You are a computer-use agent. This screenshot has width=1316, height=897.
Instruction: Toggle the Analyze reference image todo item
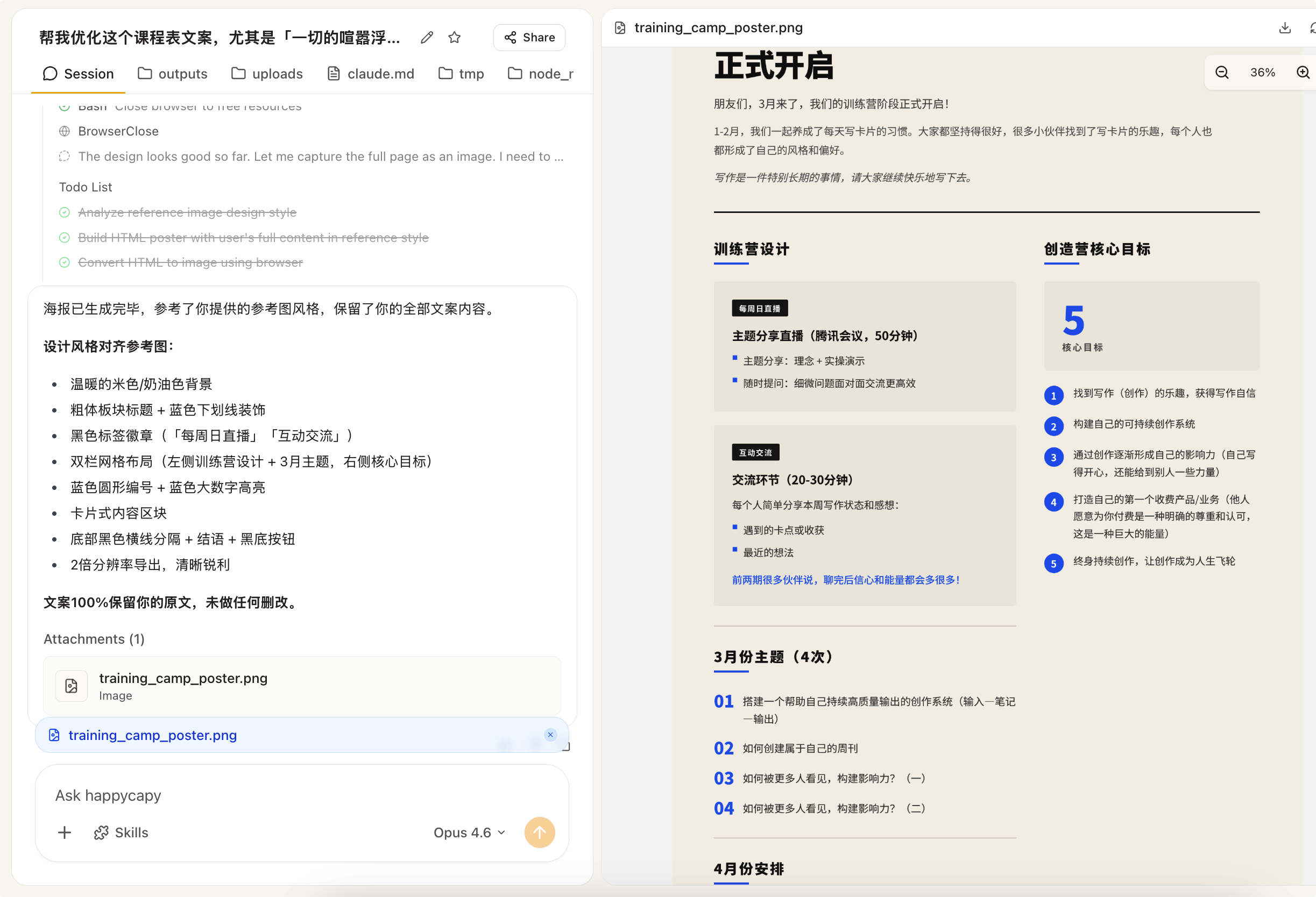click(x=65, y=212)
